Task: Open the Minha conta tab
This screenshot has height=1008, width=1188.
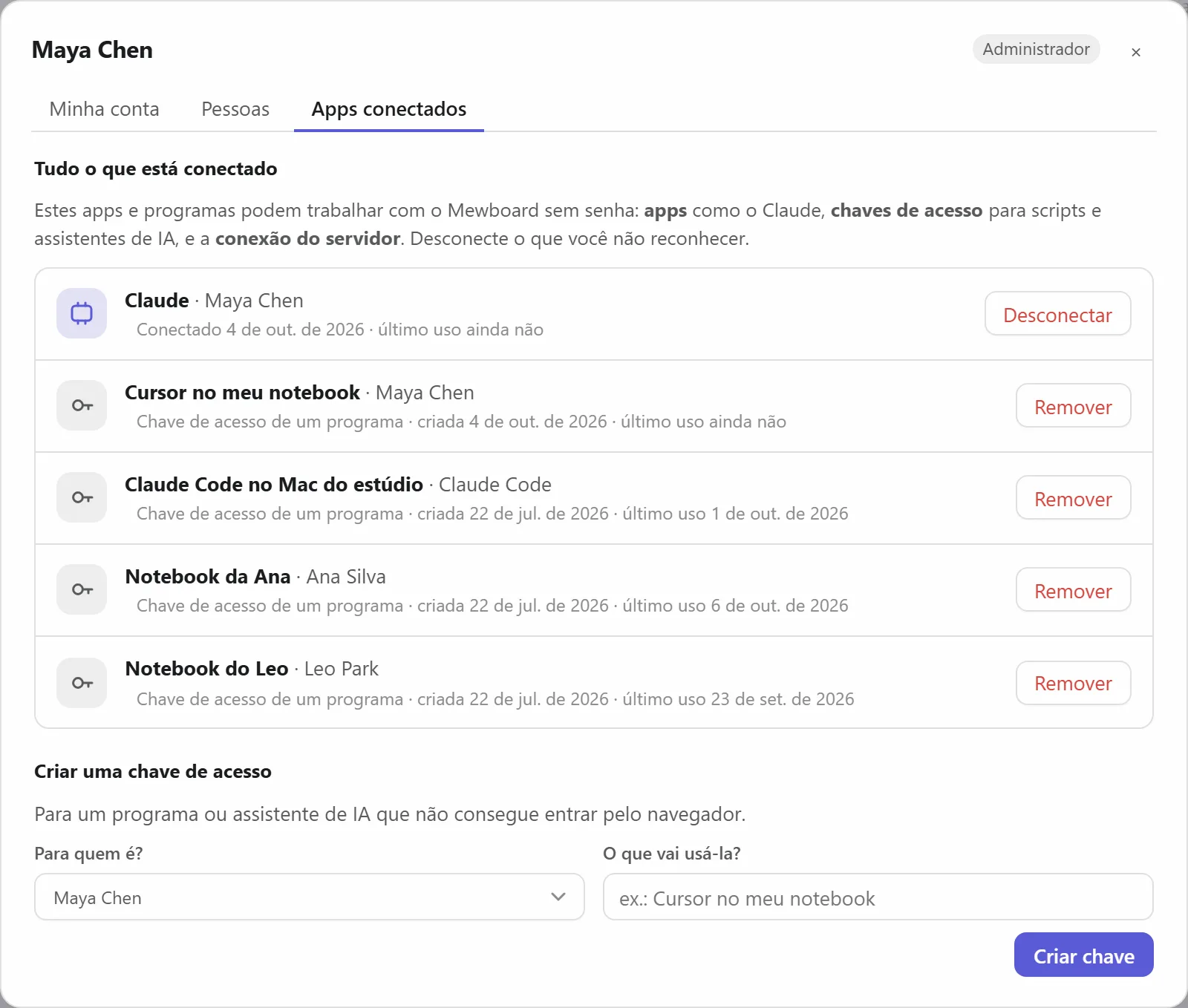Action: pos(104,109)
